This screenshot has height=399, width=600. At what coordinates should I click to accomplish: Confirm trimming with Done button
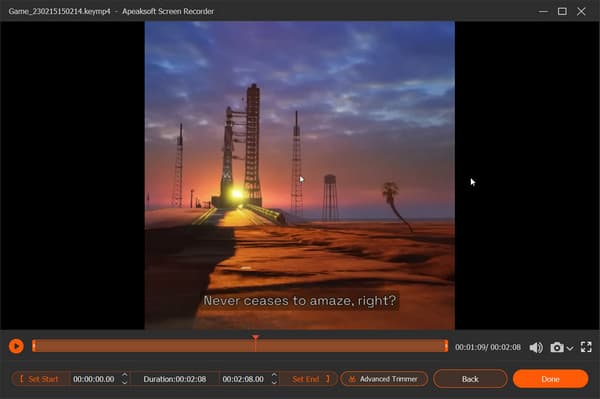[x=550, y=379]
